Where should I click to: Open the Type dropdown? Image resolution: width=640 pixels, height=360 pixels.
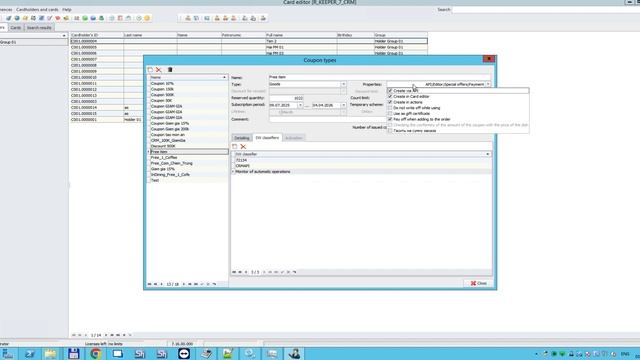click(343, 84)
